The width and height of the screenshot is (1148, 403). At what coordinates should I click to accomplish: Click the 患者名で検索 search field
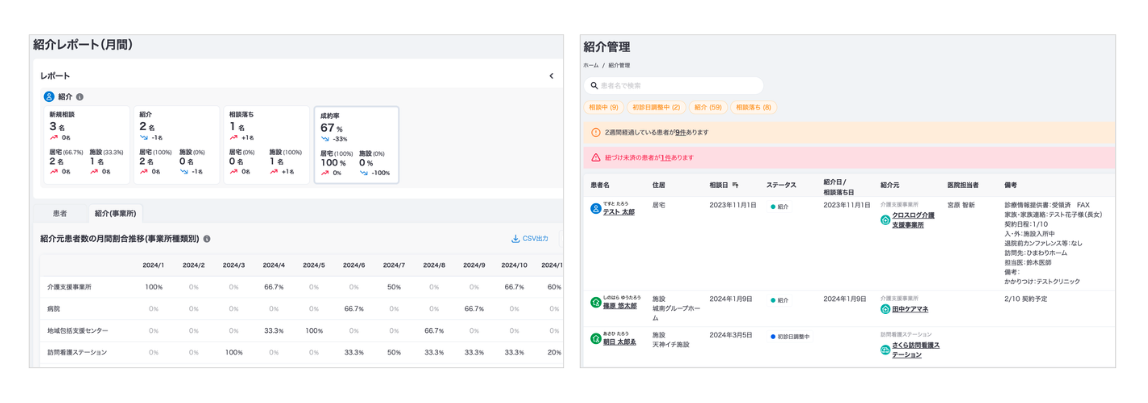[x=674, y=86]
